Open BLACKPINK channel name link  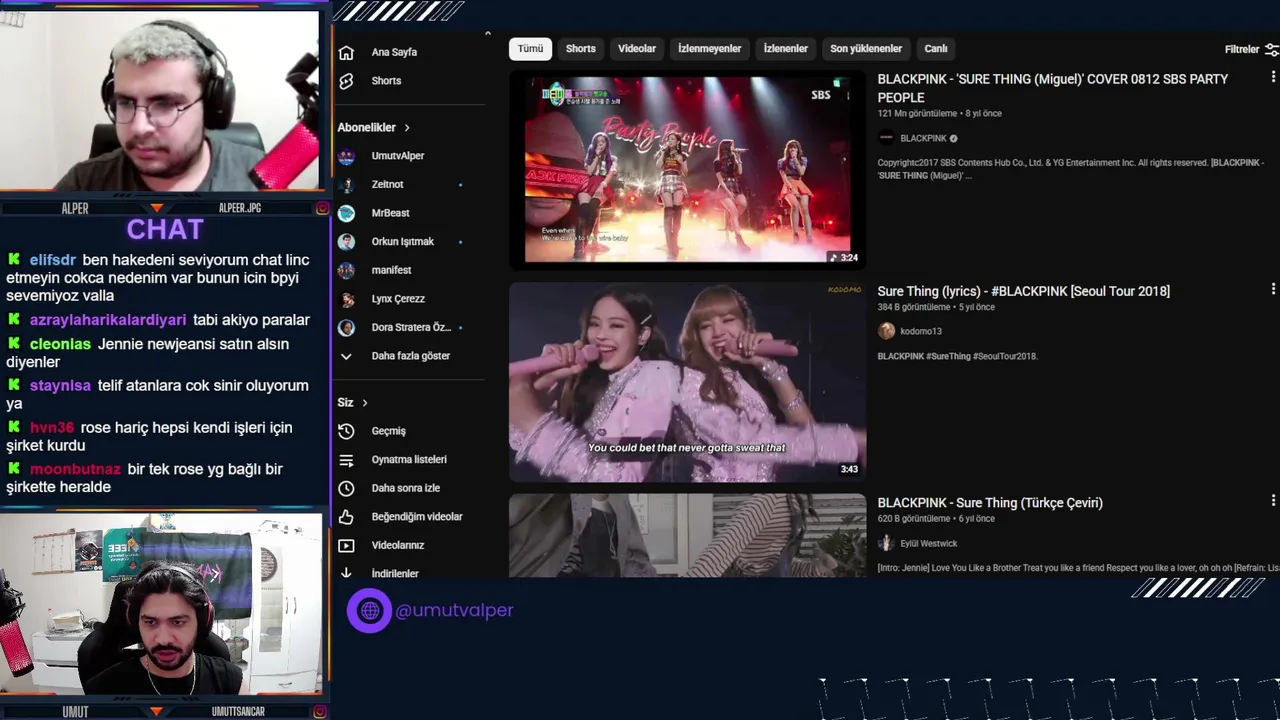923,139
